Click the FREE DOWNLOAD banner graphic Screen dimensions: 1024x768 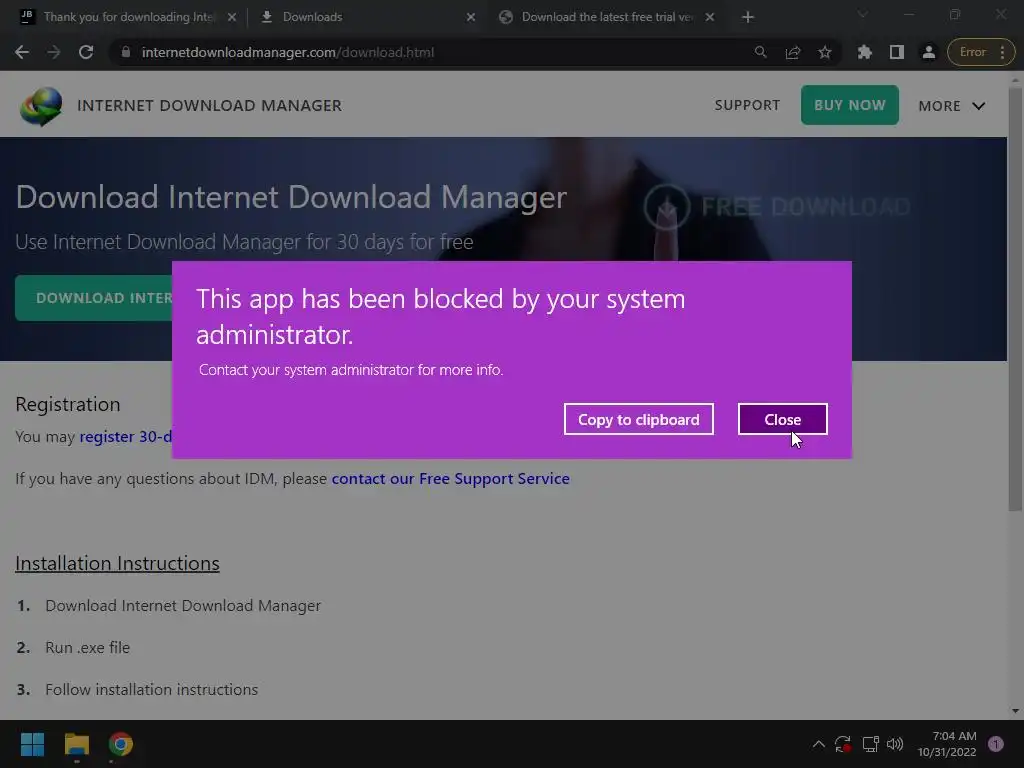[x=777, y=206]
